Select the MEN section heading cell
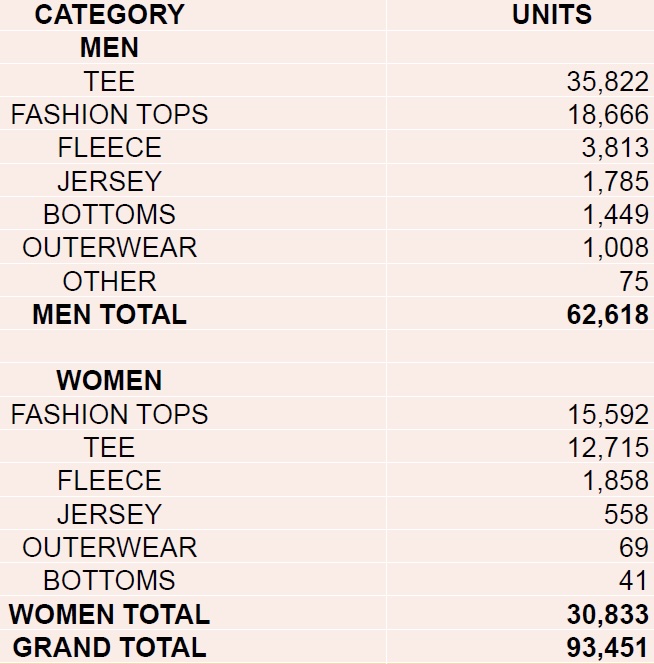Viewport: 654px width, 664px height. point(109,48)
